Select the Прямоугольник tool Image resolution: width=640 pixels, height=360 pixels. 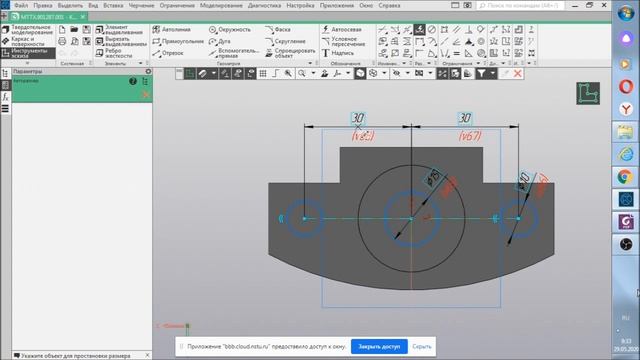[x=178, y=41]
